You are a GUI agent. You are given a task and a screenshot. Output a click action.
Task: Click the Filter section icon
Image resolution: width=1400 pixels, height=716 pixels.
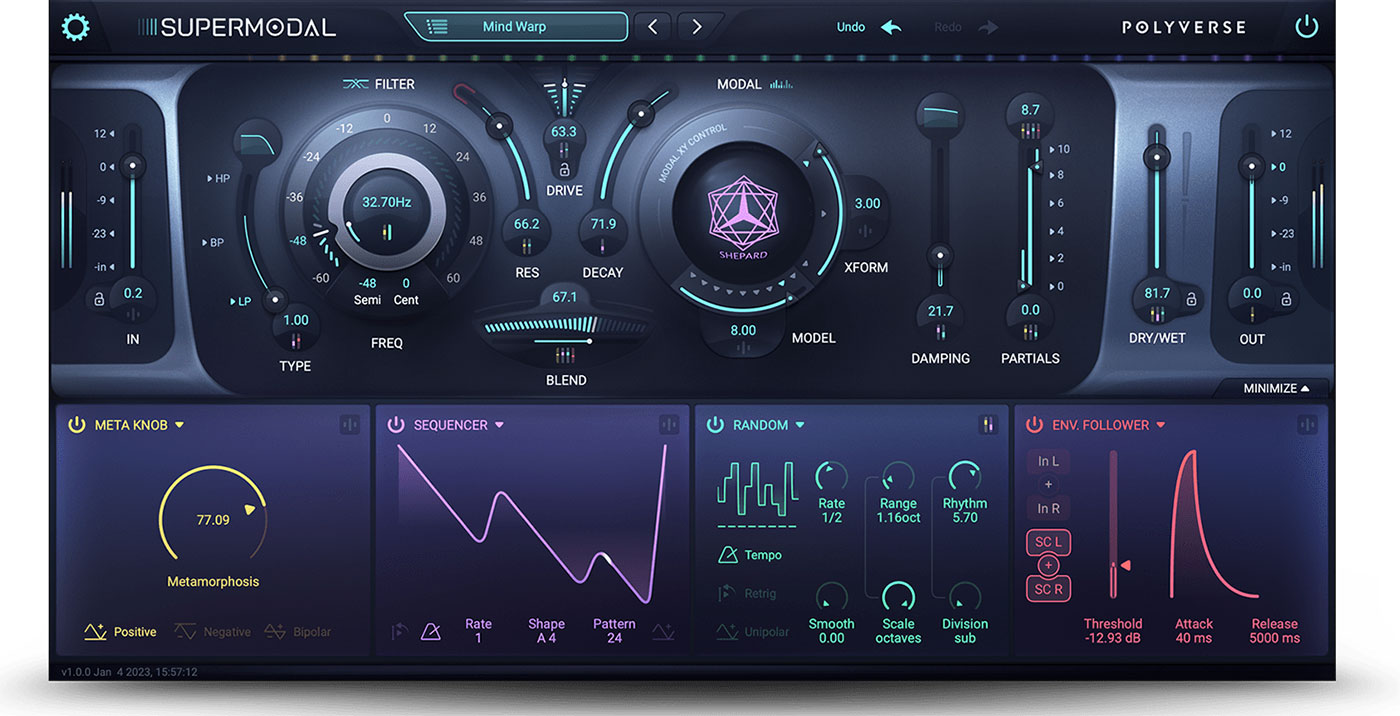[x=355, y=85]
